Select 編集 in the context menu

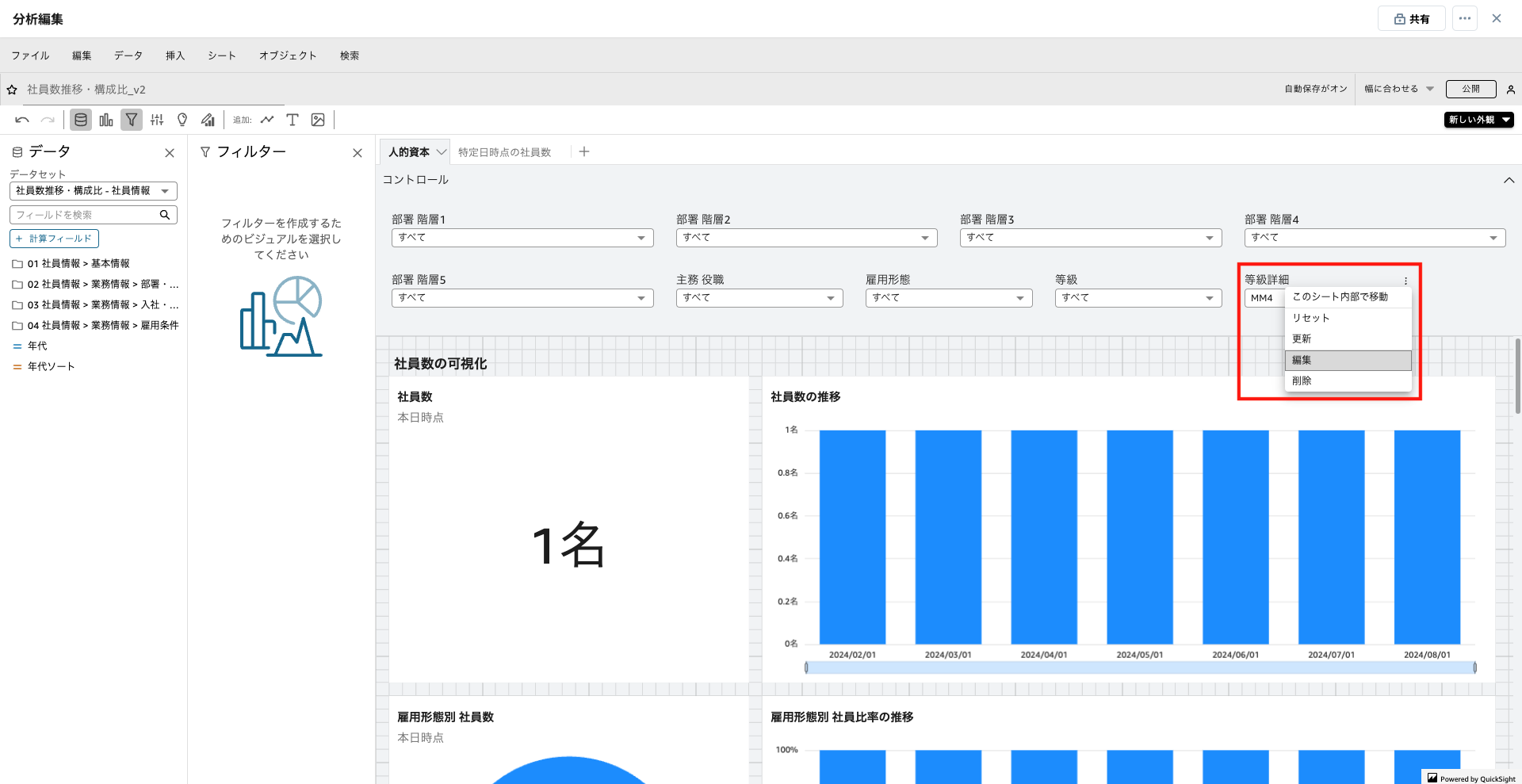click(1347, 360)
